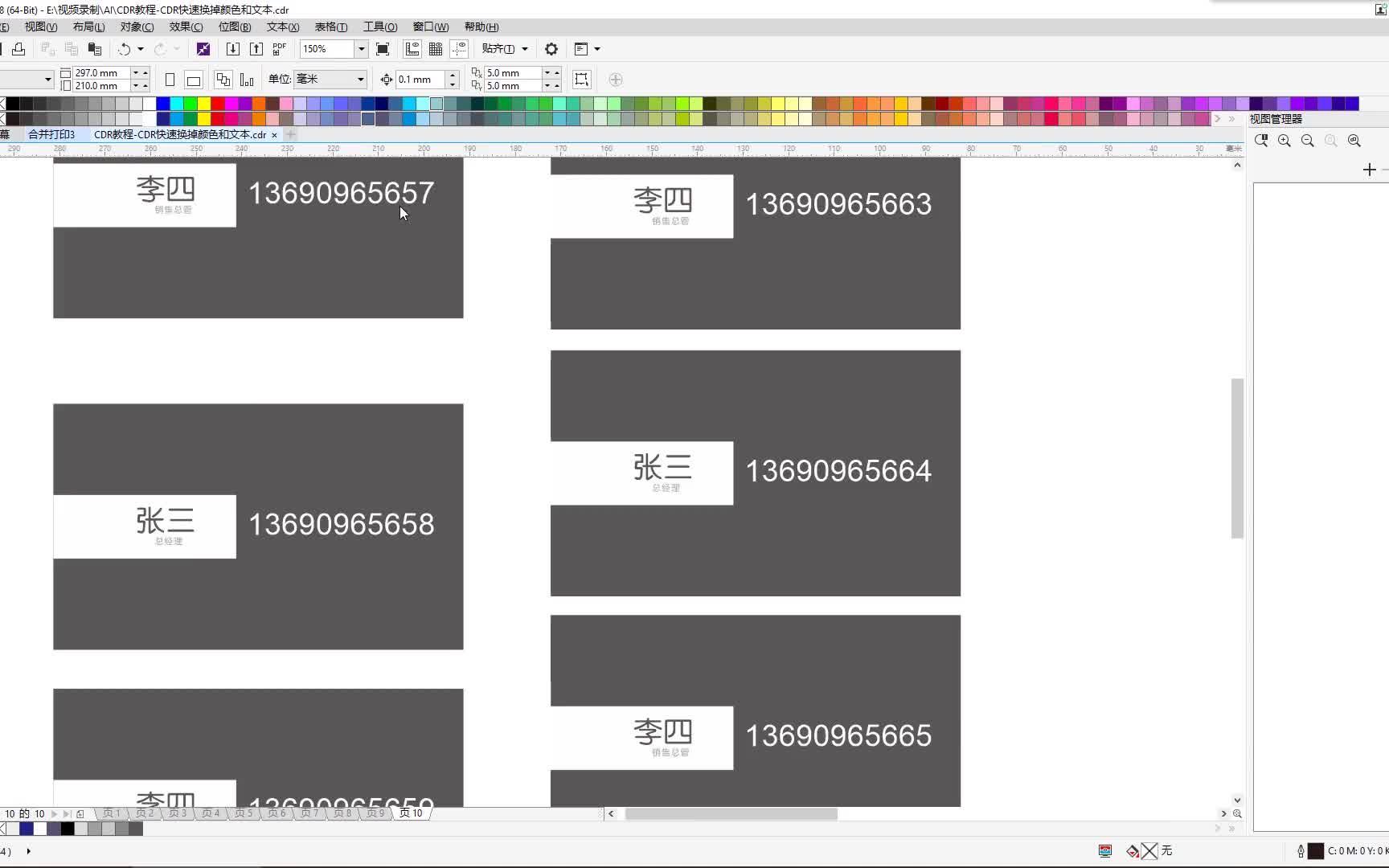Select dark blue swatch in document palette
Viewport: 1389px width, 868px height.
click(x=26, y=829)
